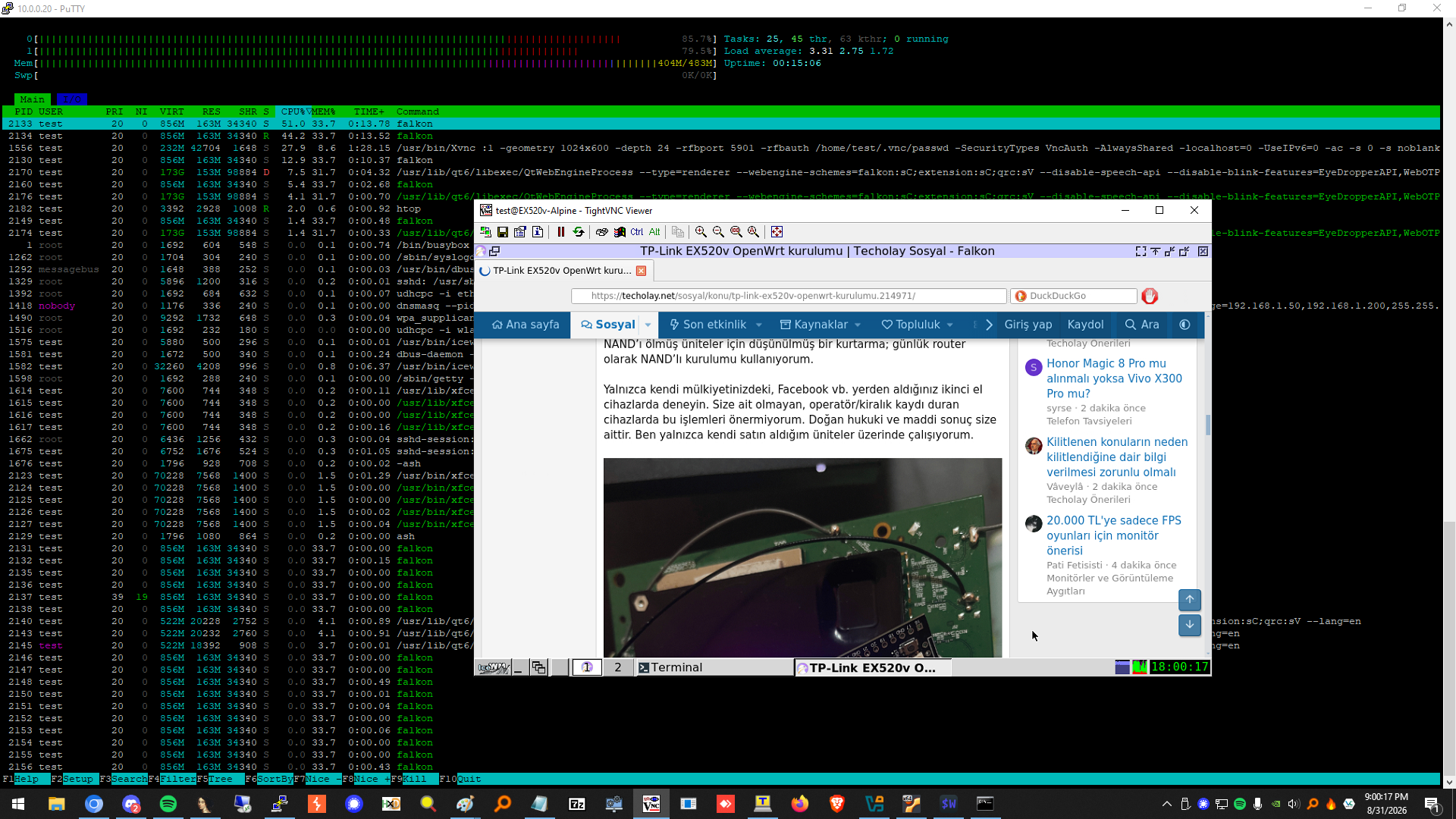This screenshot has height=819, width=1456.
Task: Maximize the Falkon window full-screen icon
Action: coord(1141,251)
